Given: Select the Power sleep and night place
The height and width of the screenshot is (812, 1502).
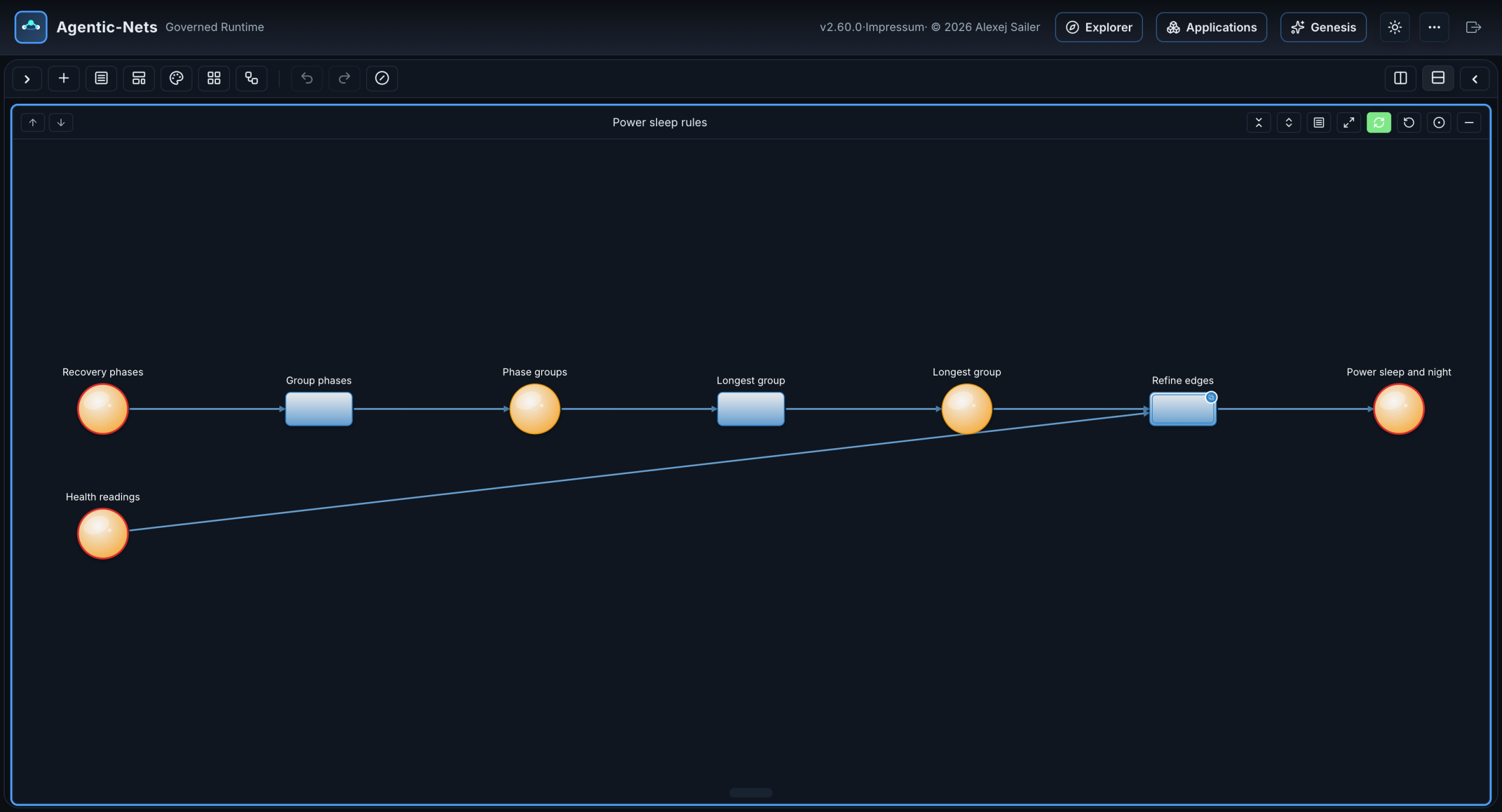Looking at the screenshot, I should 1399,409.
